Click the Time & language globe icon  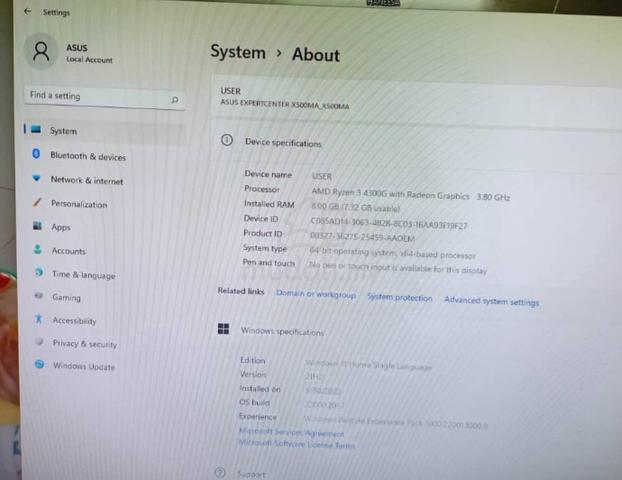click(x=38, y=273)
